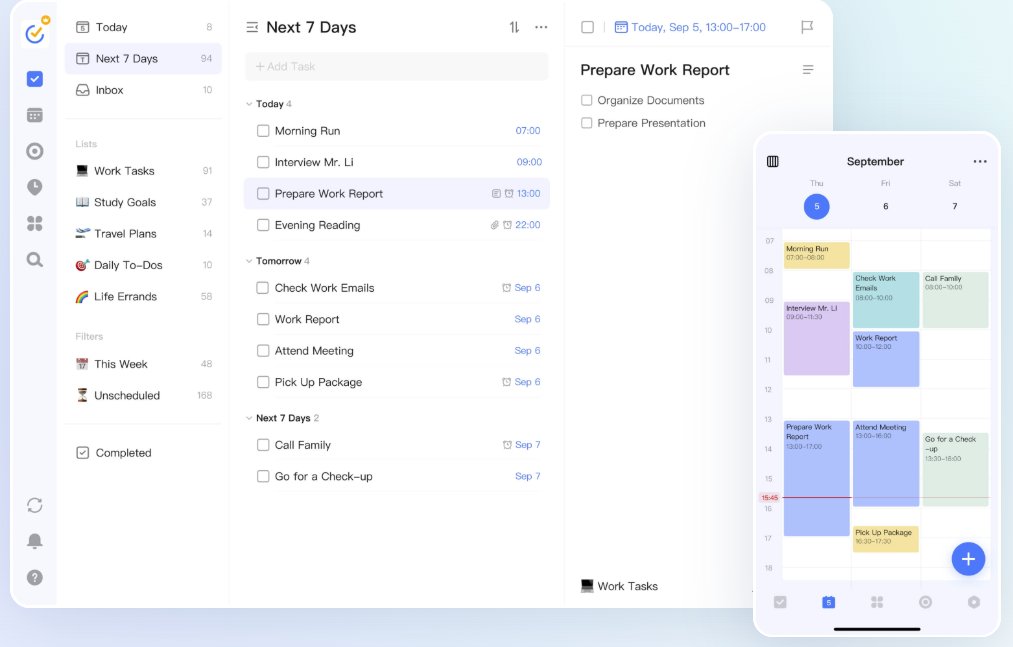Open the Daily To-Dos list
Screen dimensions: 1013x647
143,265
